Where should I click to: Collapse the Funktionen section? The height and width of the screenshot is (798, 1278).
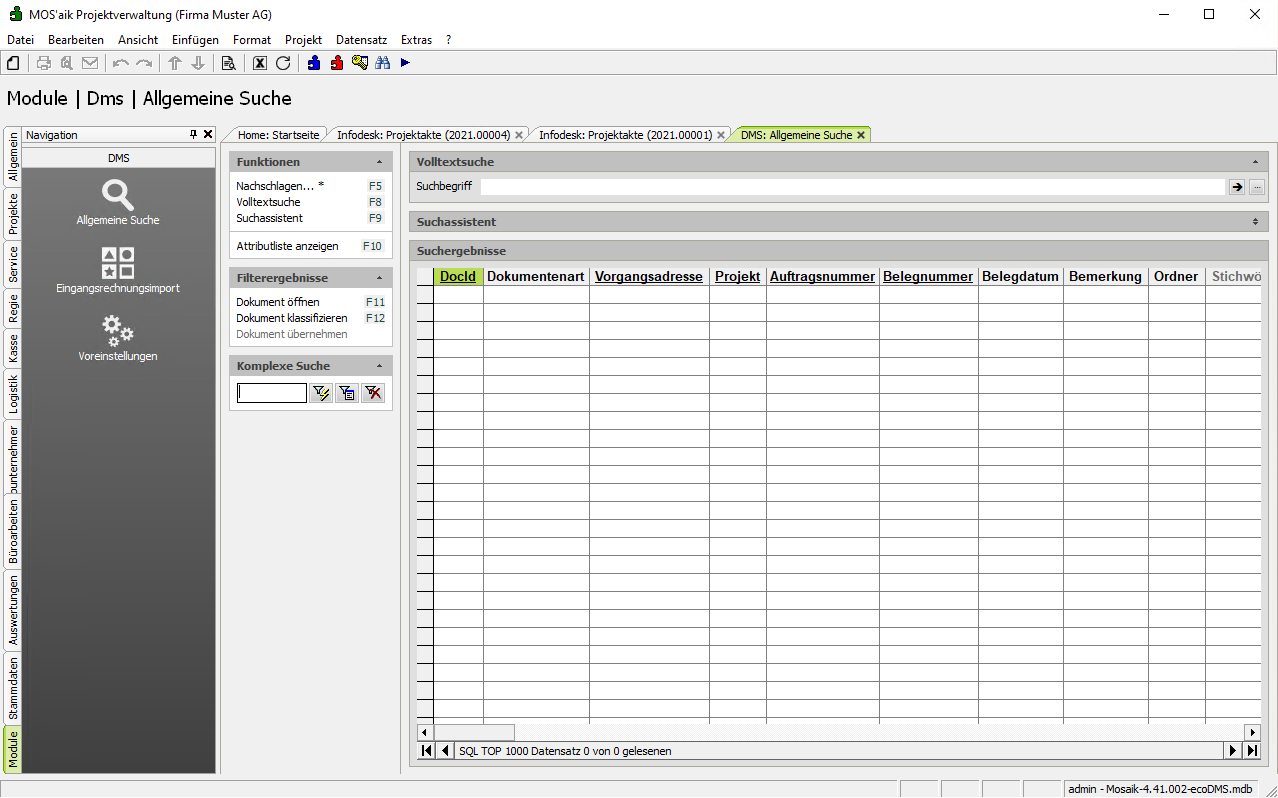(379, 162)
